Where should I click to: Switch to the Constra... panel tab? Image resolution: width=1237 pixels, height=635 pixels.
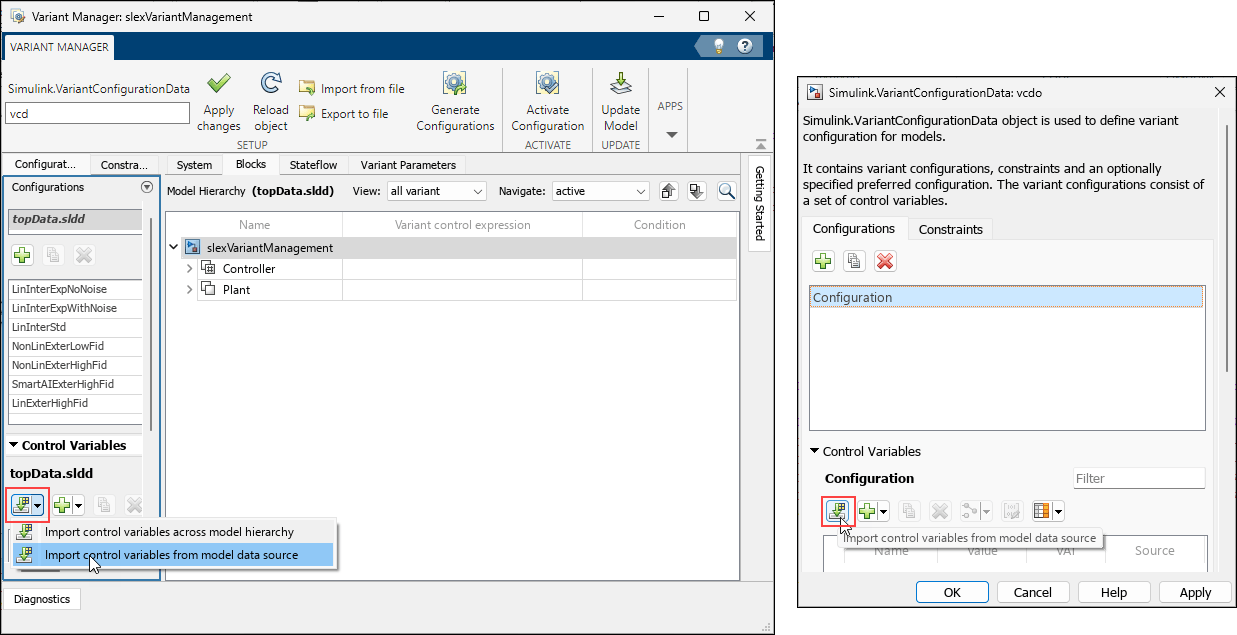click(124, 165)
